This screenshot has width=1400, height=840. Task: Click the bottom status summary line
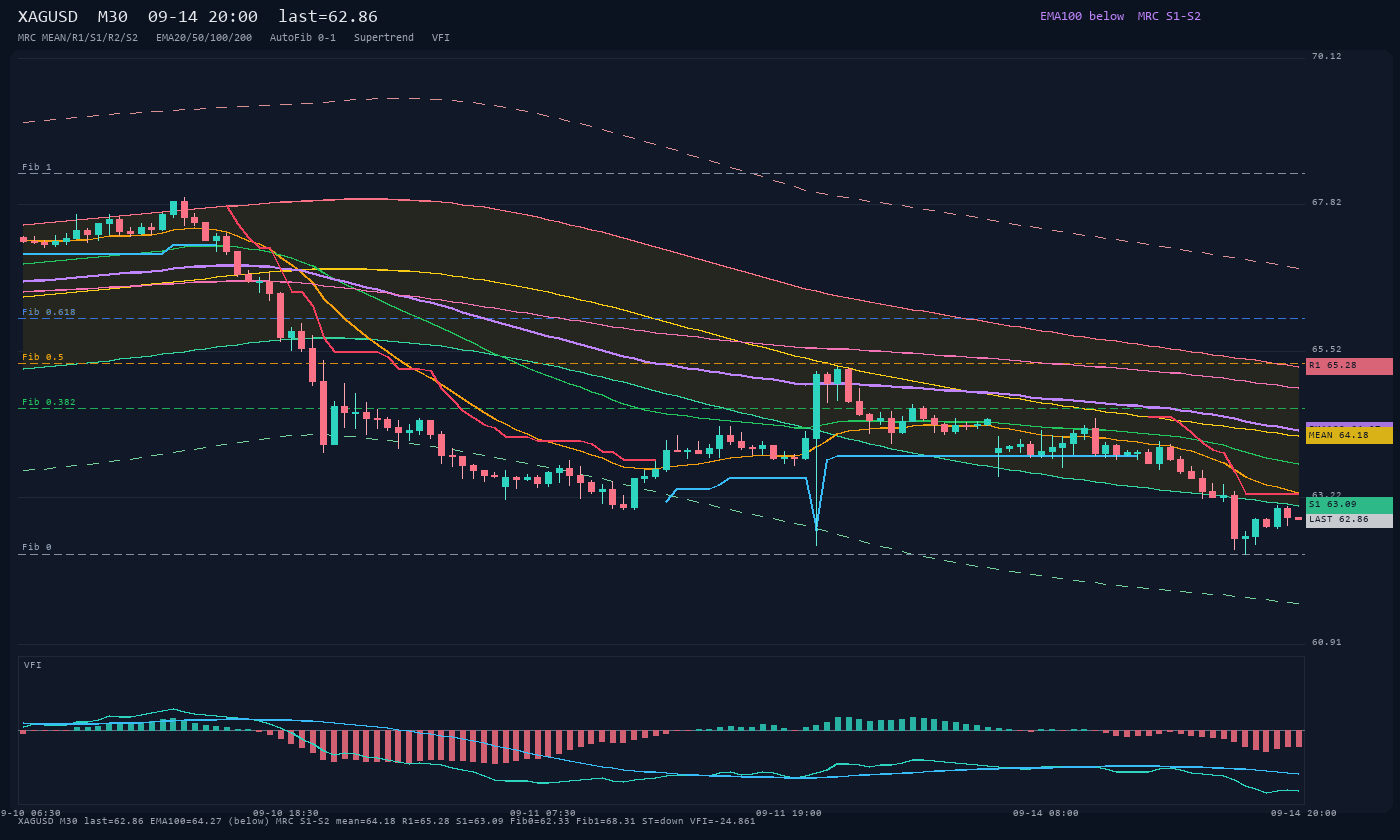387,821
